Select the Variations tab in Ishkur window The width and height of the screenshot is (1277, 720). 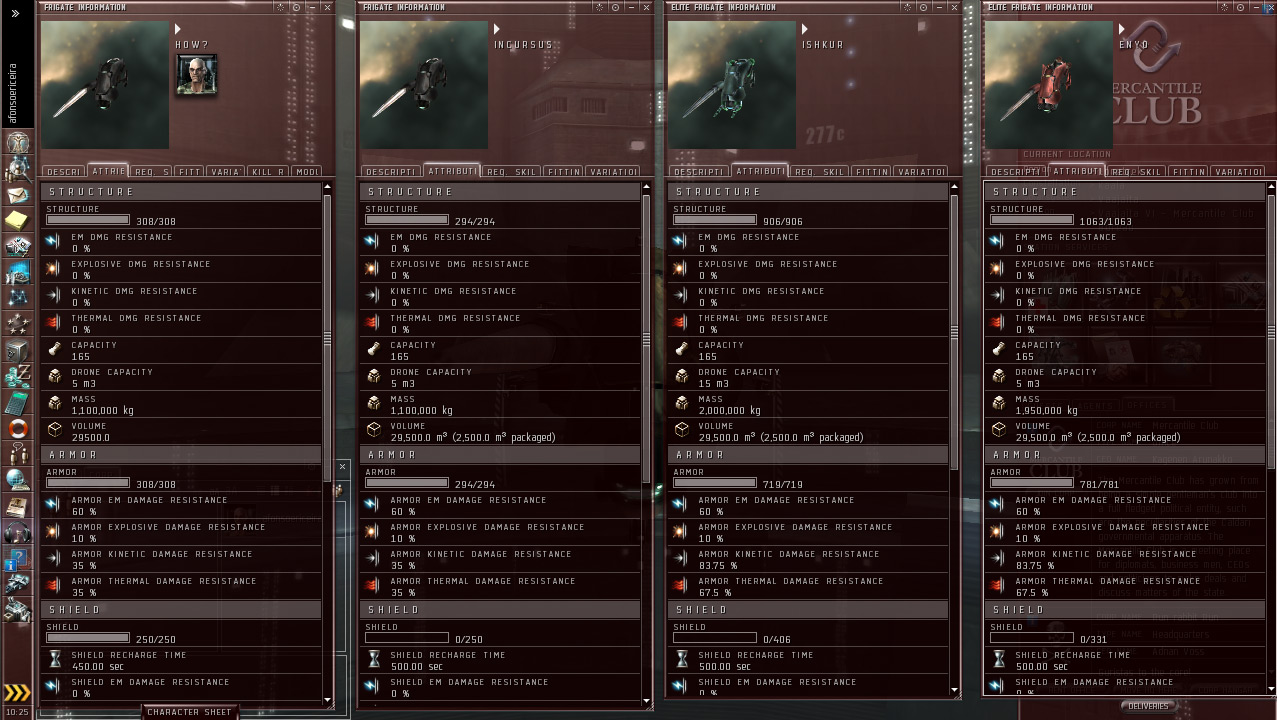pos(920,171)
